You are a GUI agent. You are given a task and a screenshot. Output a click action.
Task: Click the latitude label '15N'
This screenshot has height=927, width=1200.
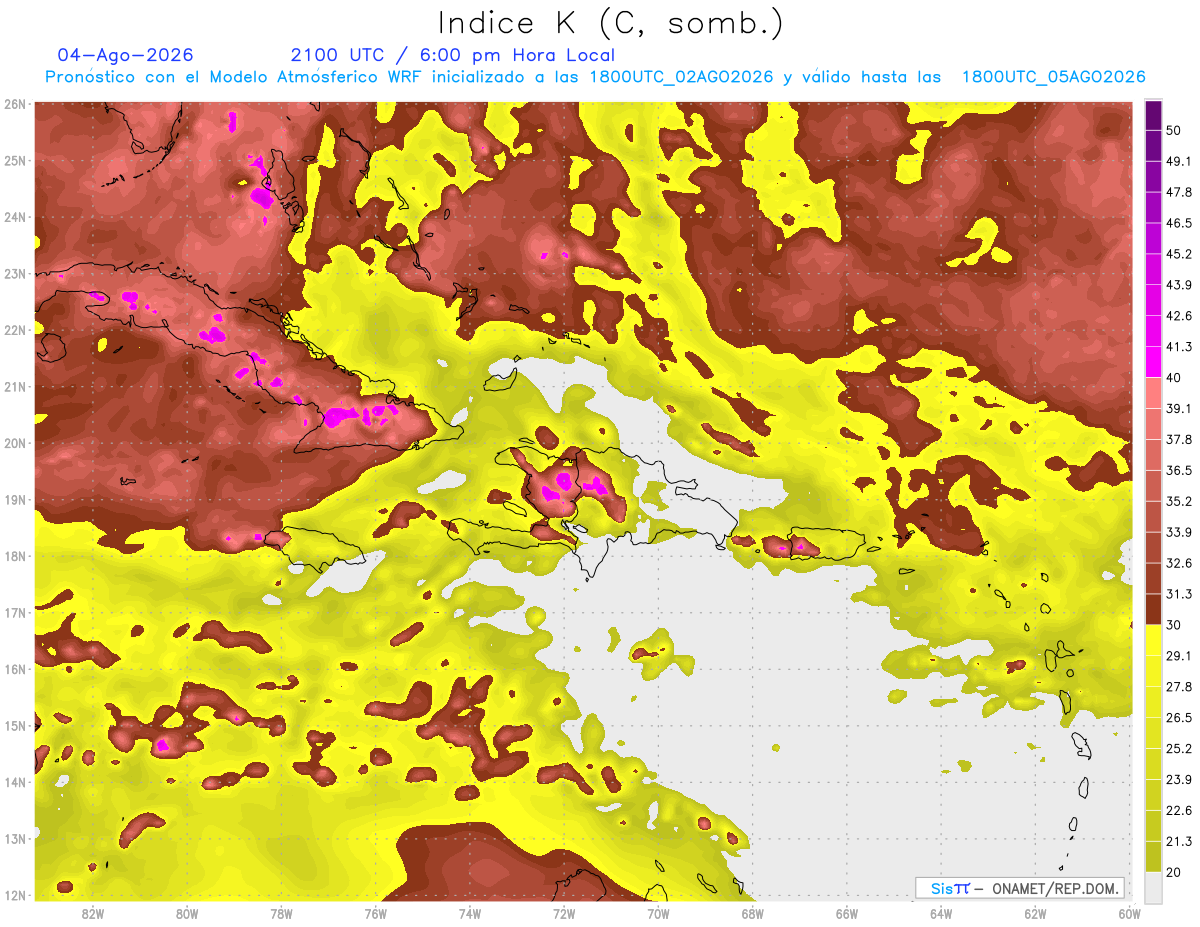point(15,726)
